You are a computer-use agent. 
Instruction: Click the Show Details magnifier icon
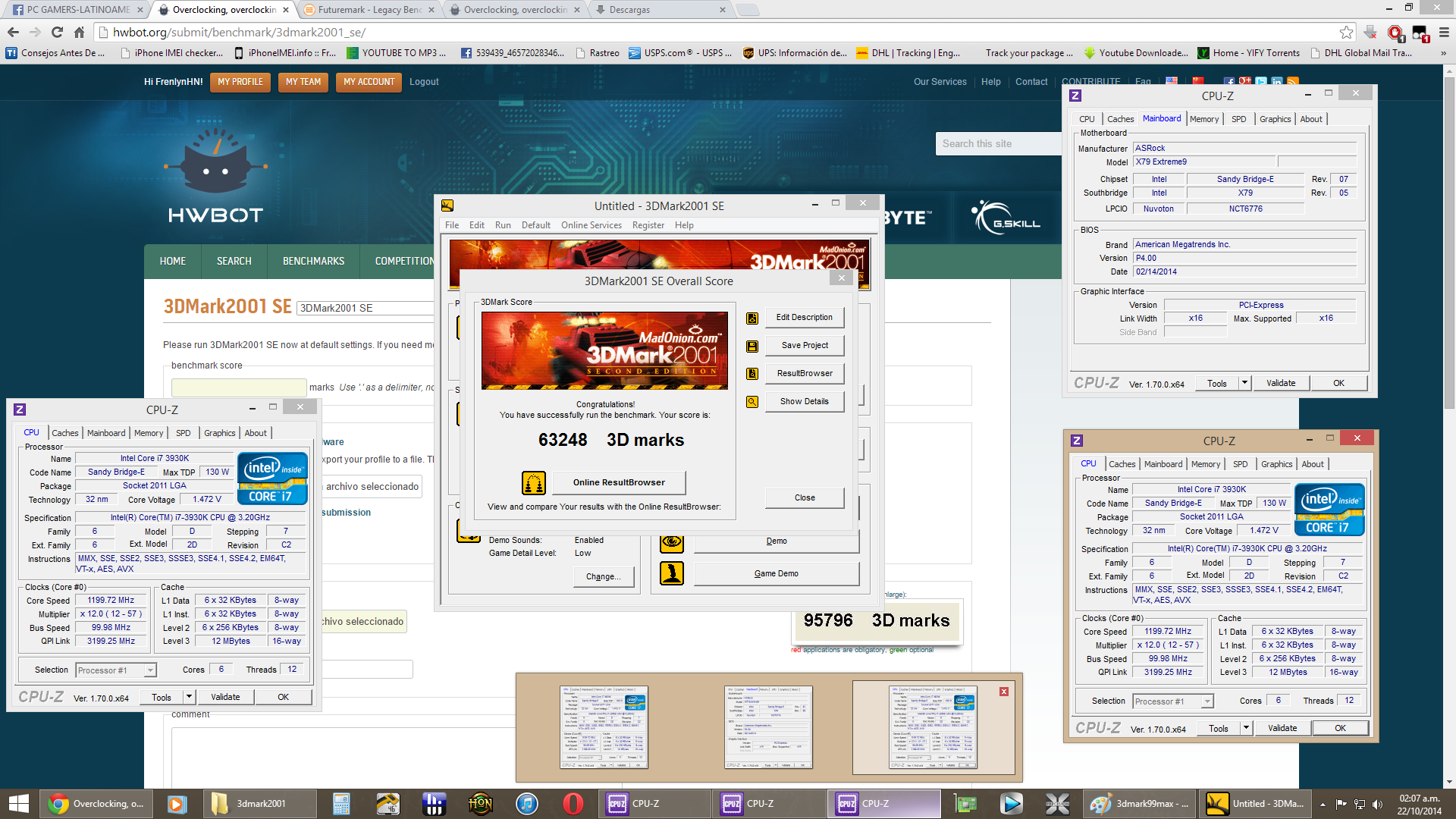[752, 402]
